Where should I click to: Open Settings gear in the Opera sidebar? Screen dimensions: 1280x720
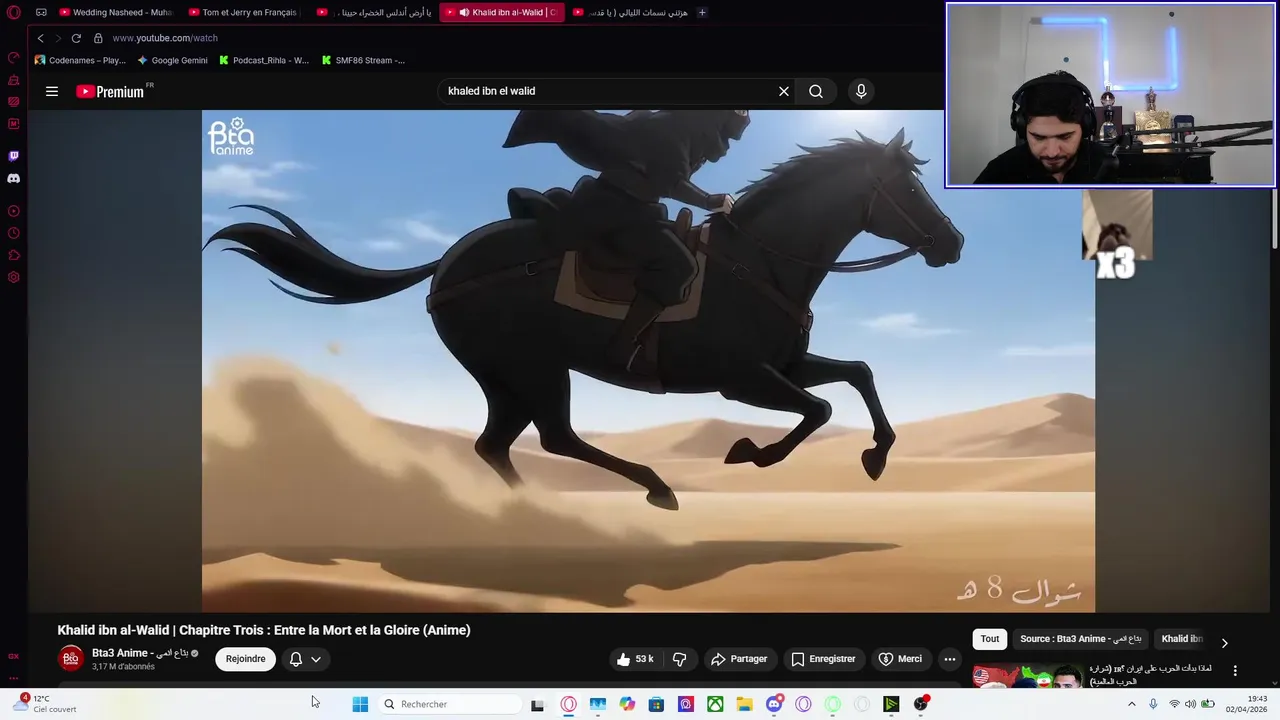tap(14, 277)
